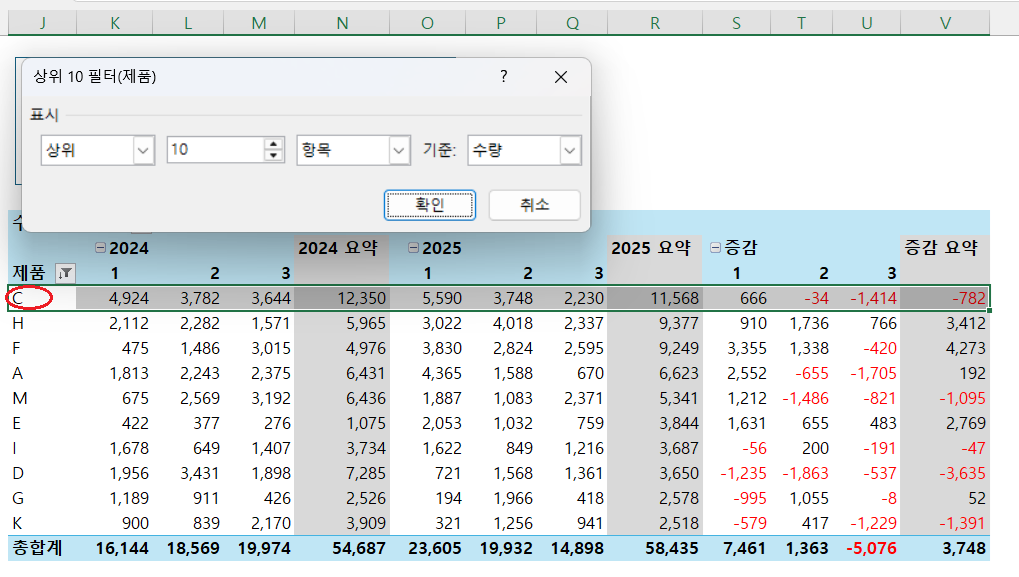This screenshot has height=577, width=1019.
Task: Select column N header
Action: coord(342,23)
